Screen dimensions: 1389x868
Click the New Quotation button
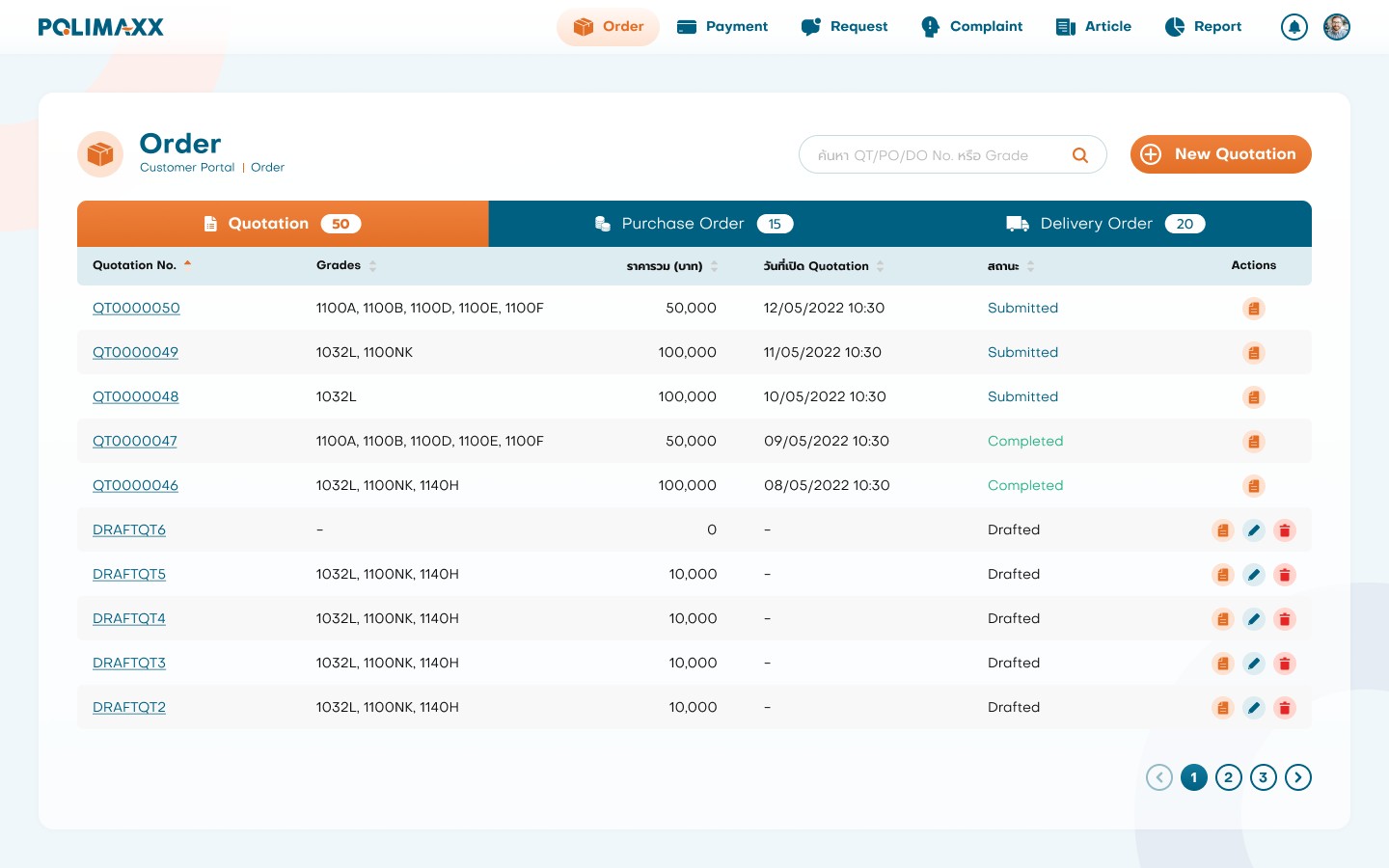[x=1220, y=154]
